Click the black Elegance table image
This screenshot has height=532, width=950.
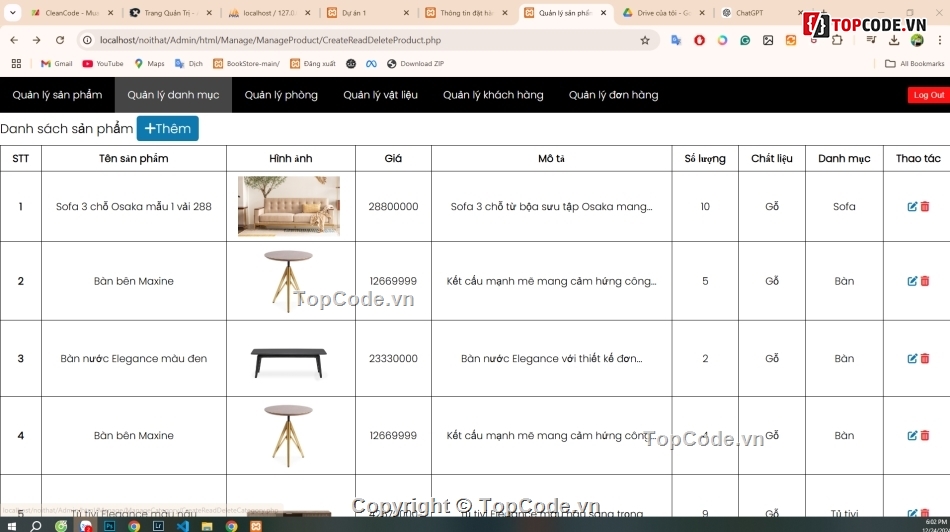pyautogui.click(x=288, y=363)
